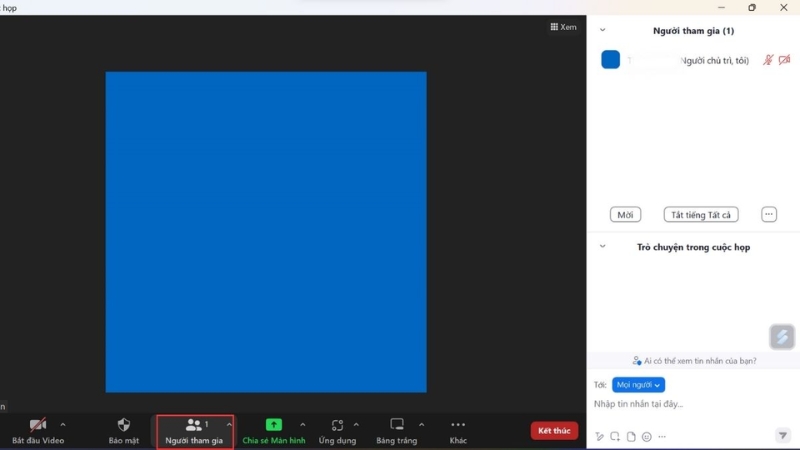Open the Ứng dụng apps icon
Image resolution: width=800 pixels, height=450 pixels.
pyautogui.click(x=337, y=425)
